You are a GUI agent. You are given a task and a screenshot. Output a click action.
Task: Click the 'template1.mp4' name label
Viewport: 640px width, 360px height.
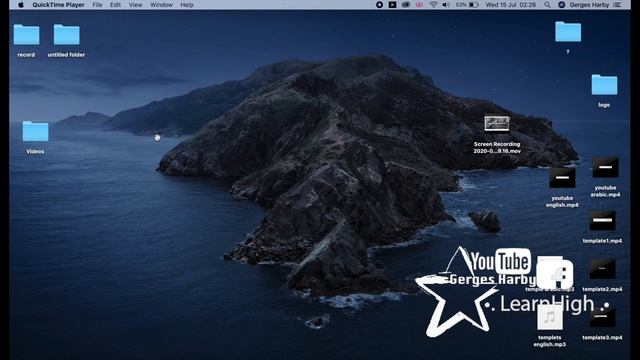click(602, 241)
